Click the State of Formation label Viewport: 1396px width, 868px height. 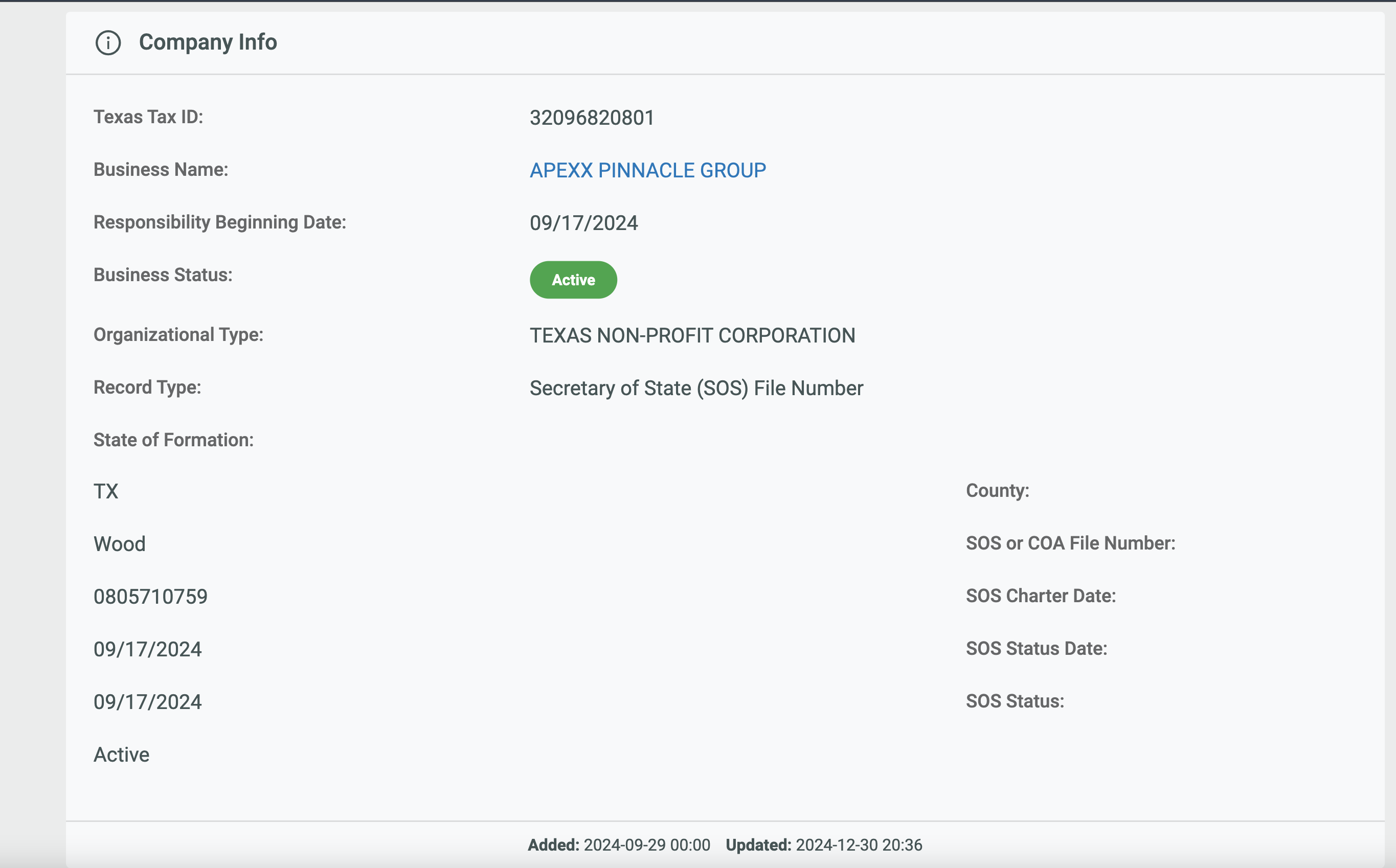(x=173, y=440)
